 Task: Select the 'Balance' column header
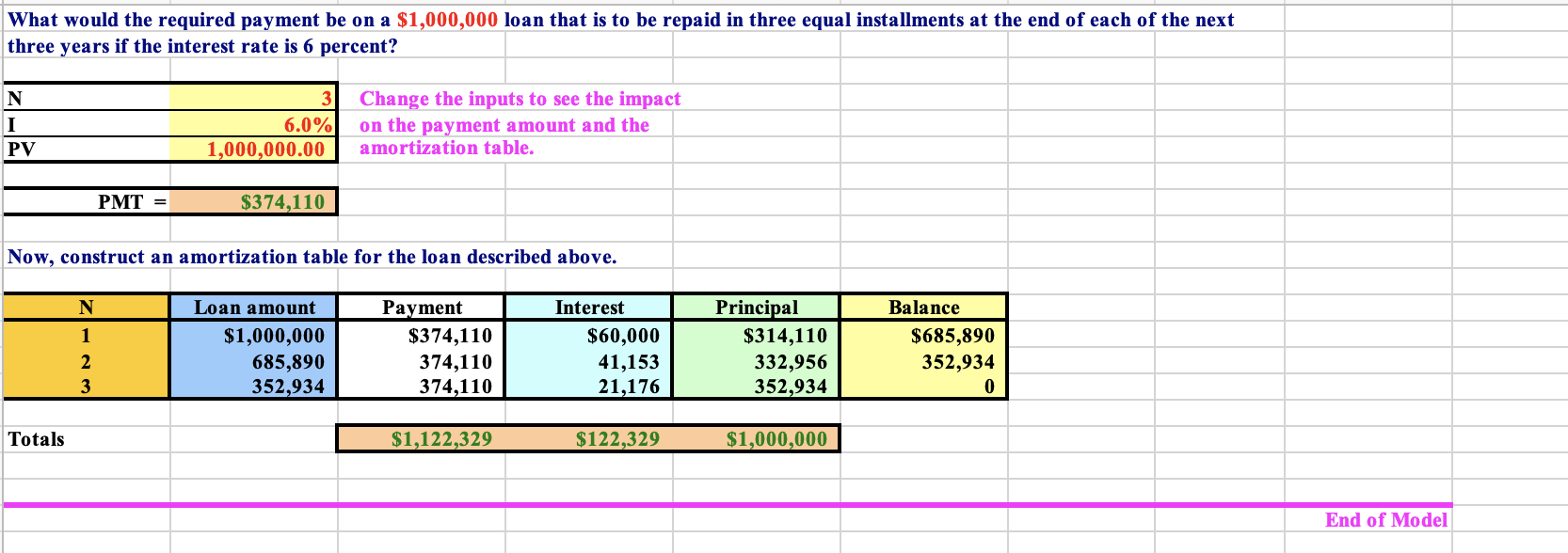[923, 307]
